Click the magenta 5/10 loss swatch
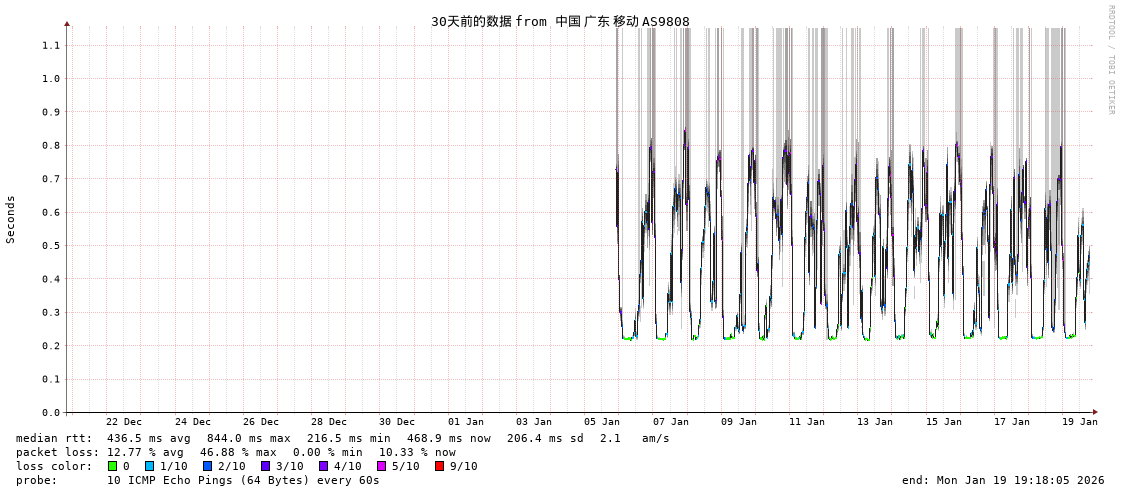Viewport: 1121px width, 494px height. pos(381,466)
